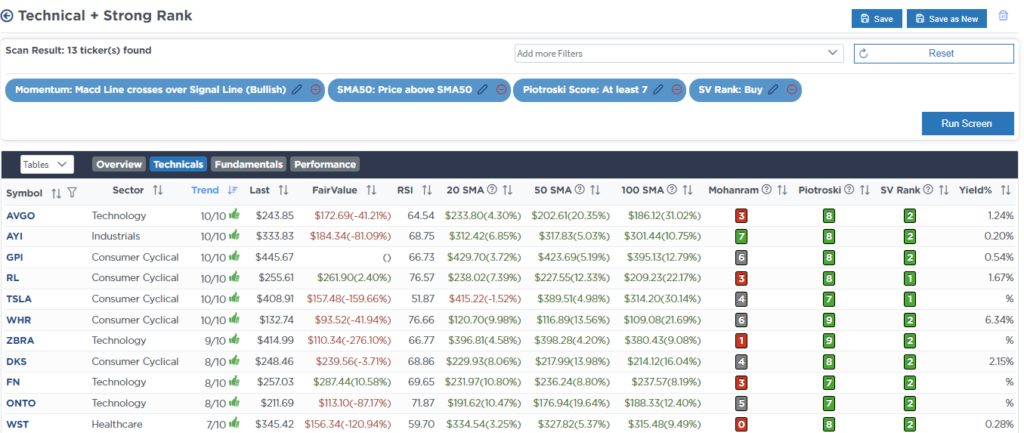Switch to the Overview tab
The height and width of the screenshot is (433, 1024).
120,165
